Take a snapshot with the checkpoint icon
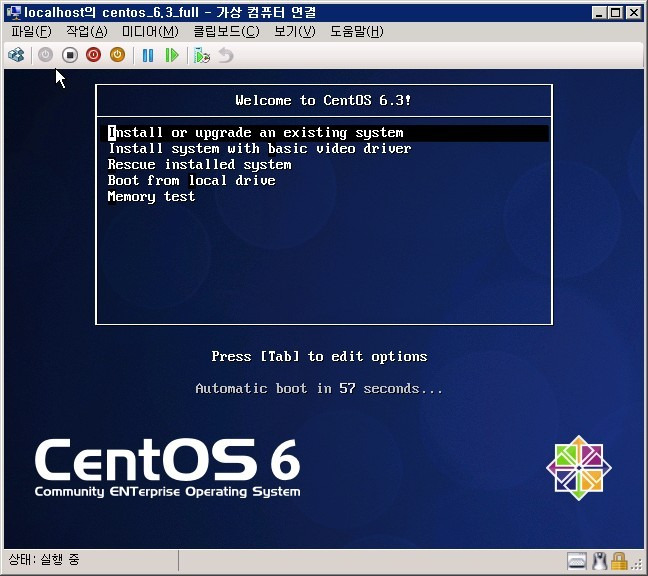This screenshot has height=576, width=648. (202, 55)
